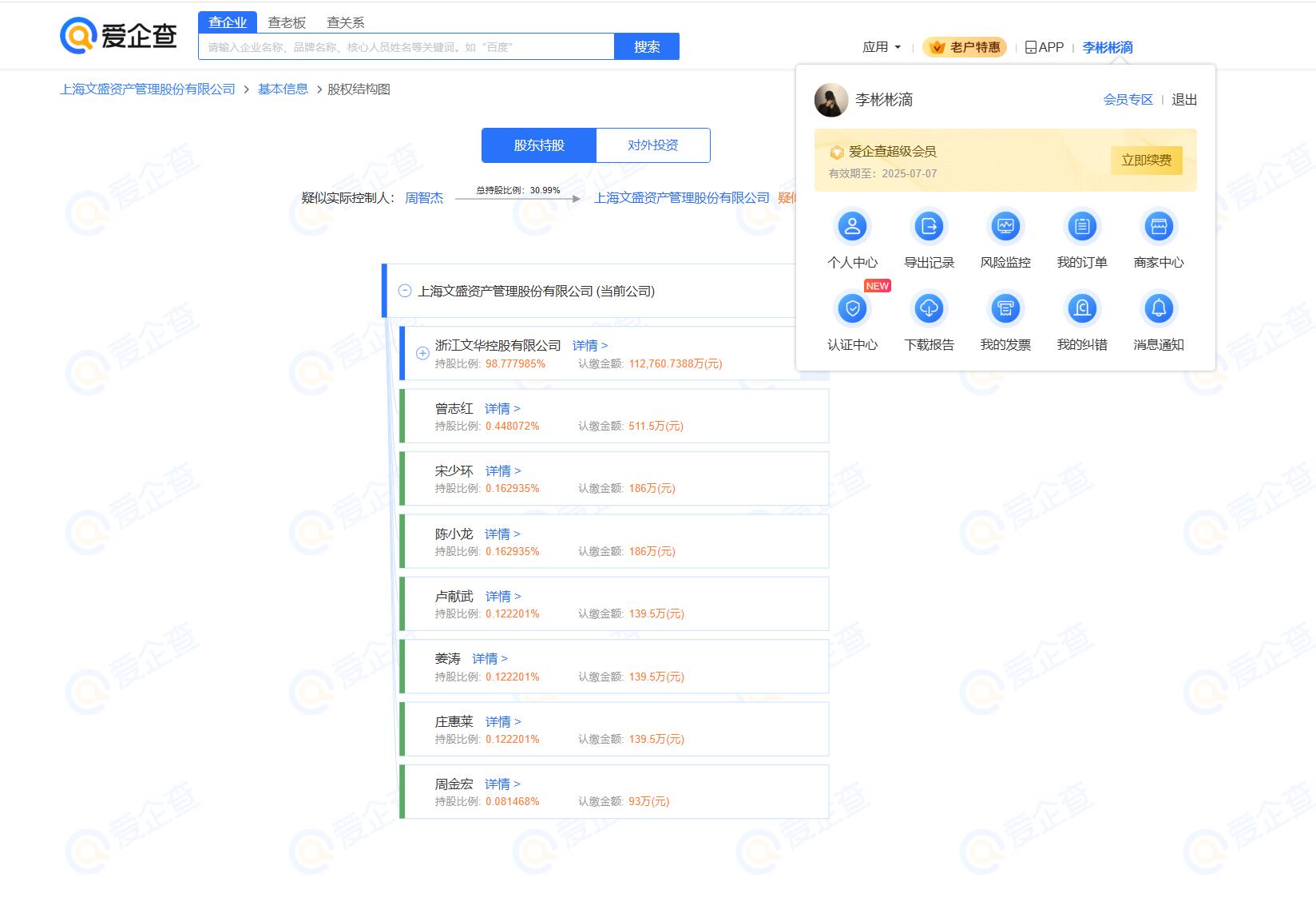Click the 爱企查 logo
Screen dimensions: 1316x913
click(118, 36)
